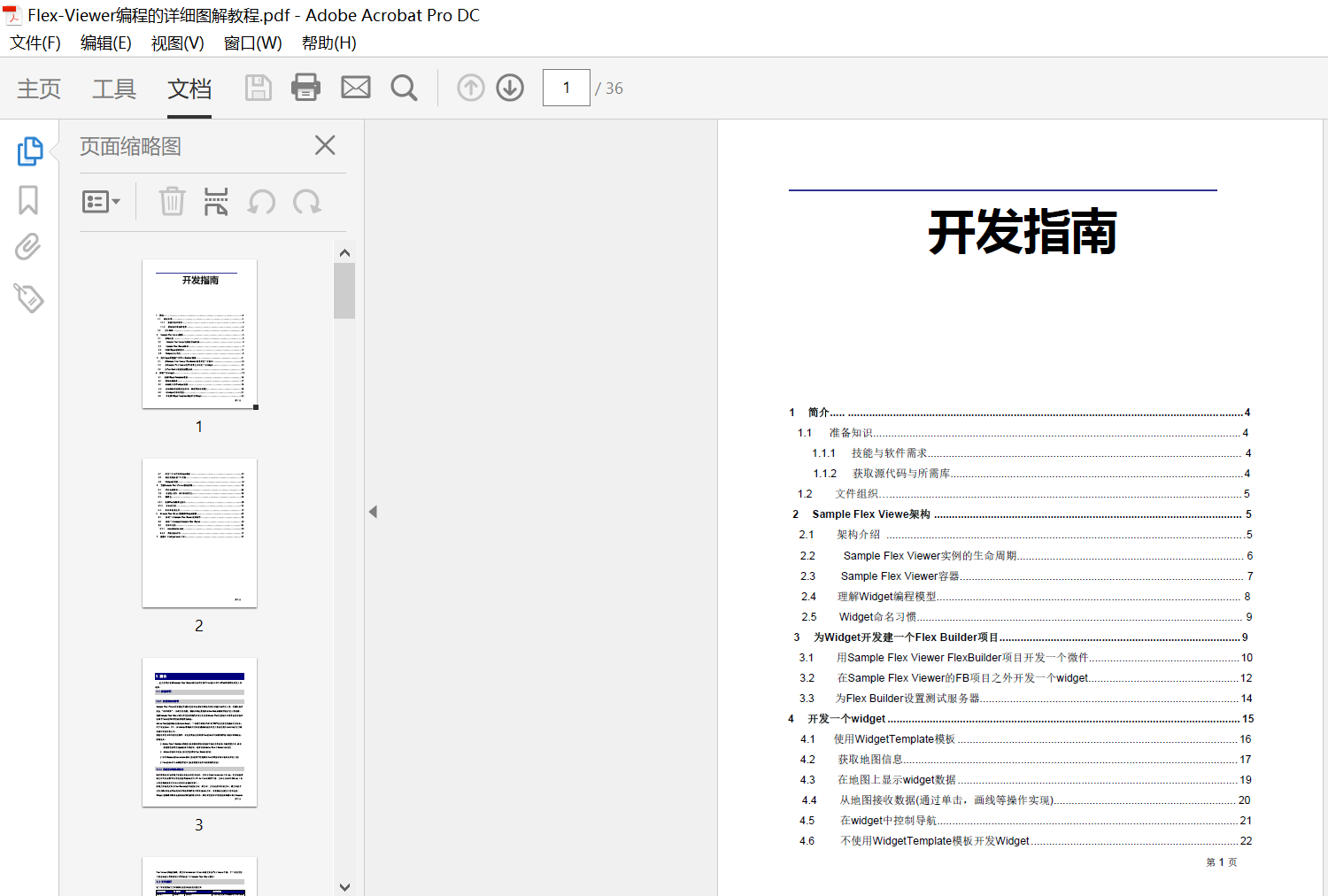Switch to the 文档 tab
Screen dimensions: 1328x896
click(x=189, y=89)
